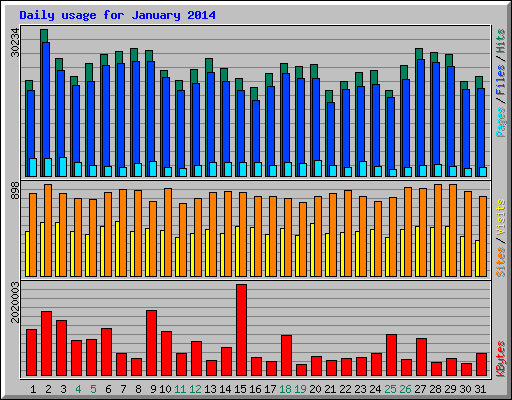Select the orange Visits bar for day 29
The image size is (512, 400).
pos(453,230)
